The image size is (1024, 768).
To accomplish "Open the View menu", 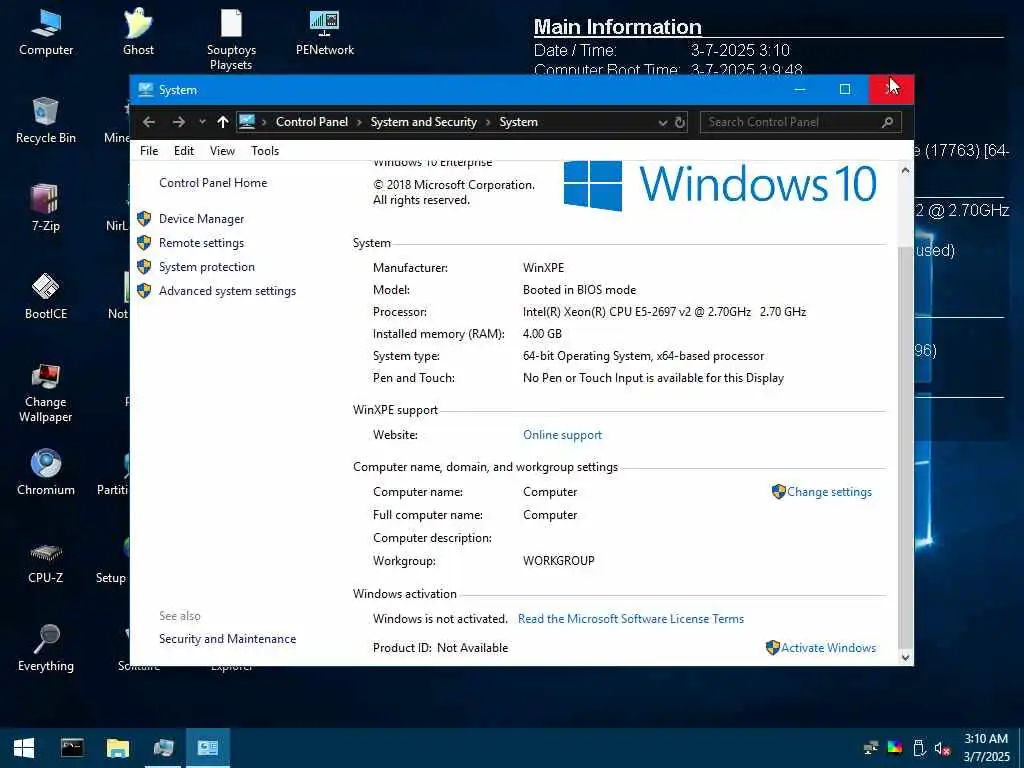I will click(222, 151).
